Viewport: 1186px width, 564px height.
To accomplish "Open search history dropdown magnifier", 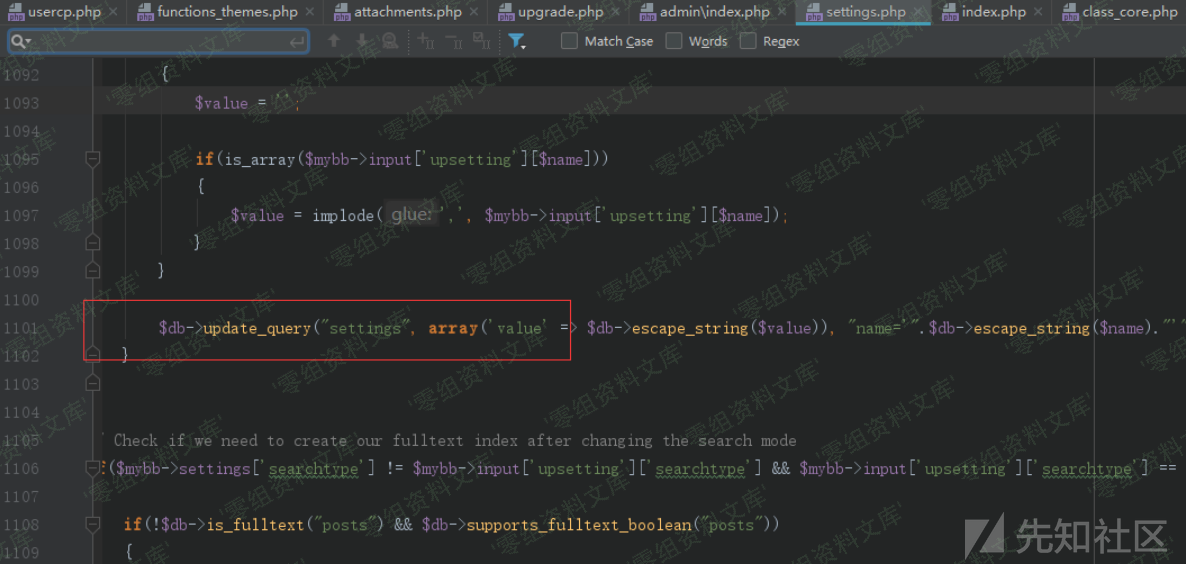I will click(x=20, y=41).
